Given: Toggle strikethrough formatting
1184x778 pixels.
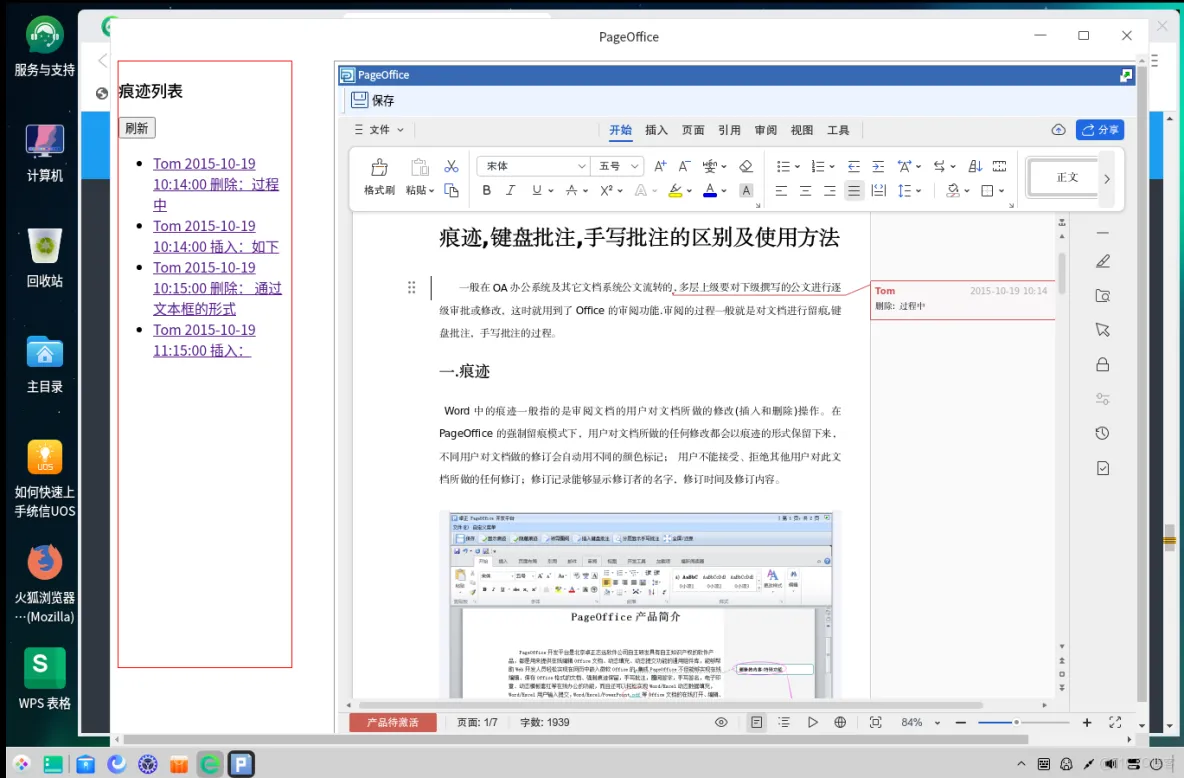Looking at the screenshot, I should [572, 190].
